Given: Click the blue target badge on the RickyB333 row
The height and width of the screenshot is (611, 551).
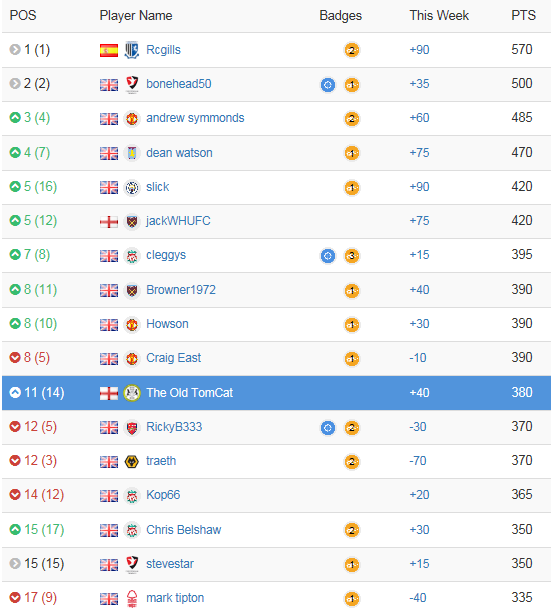Looking at the screenshot, I should 328,427.
